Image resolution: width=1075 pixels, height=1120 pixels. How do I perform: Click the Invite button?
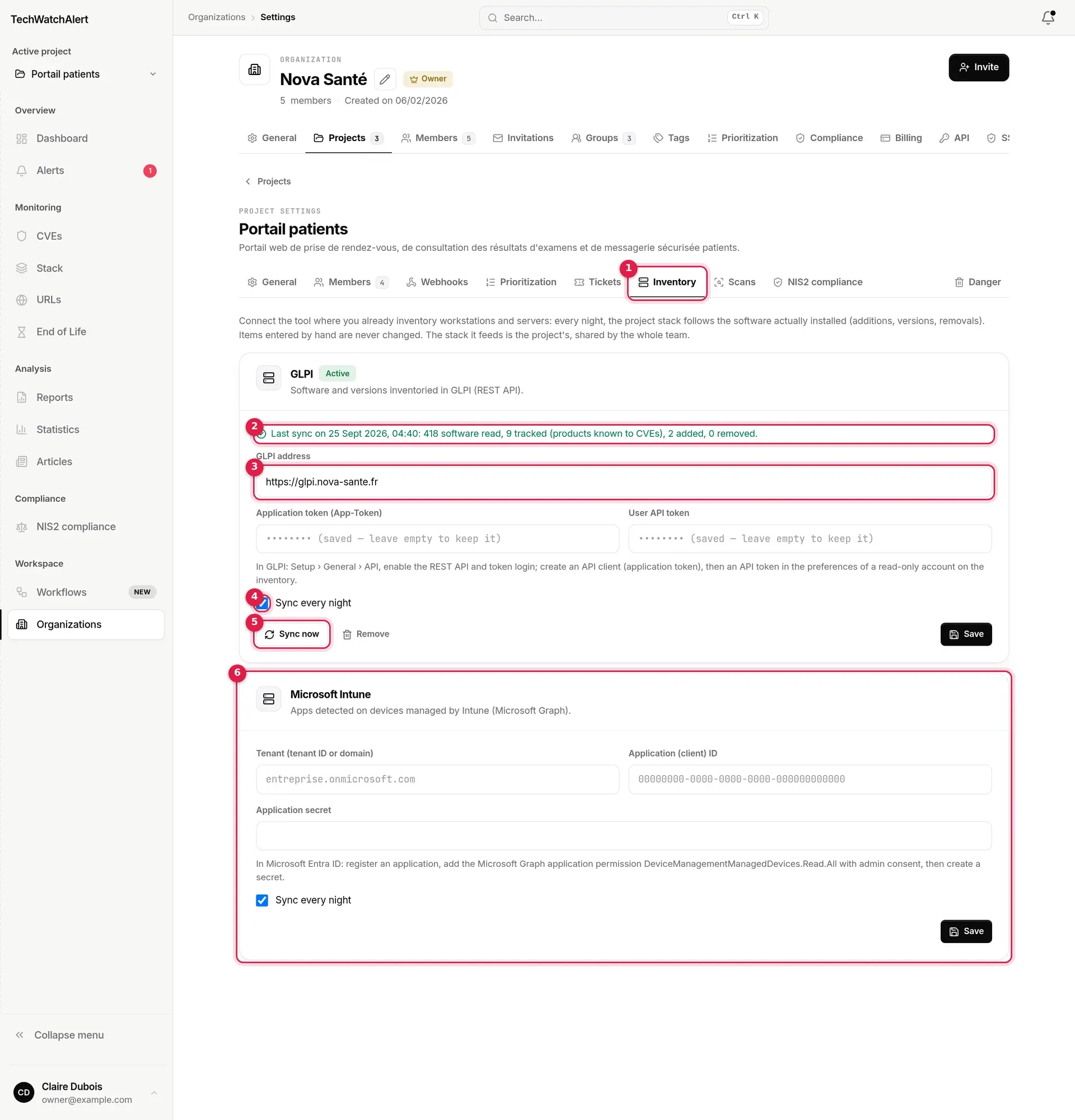[x=979, y=67]
